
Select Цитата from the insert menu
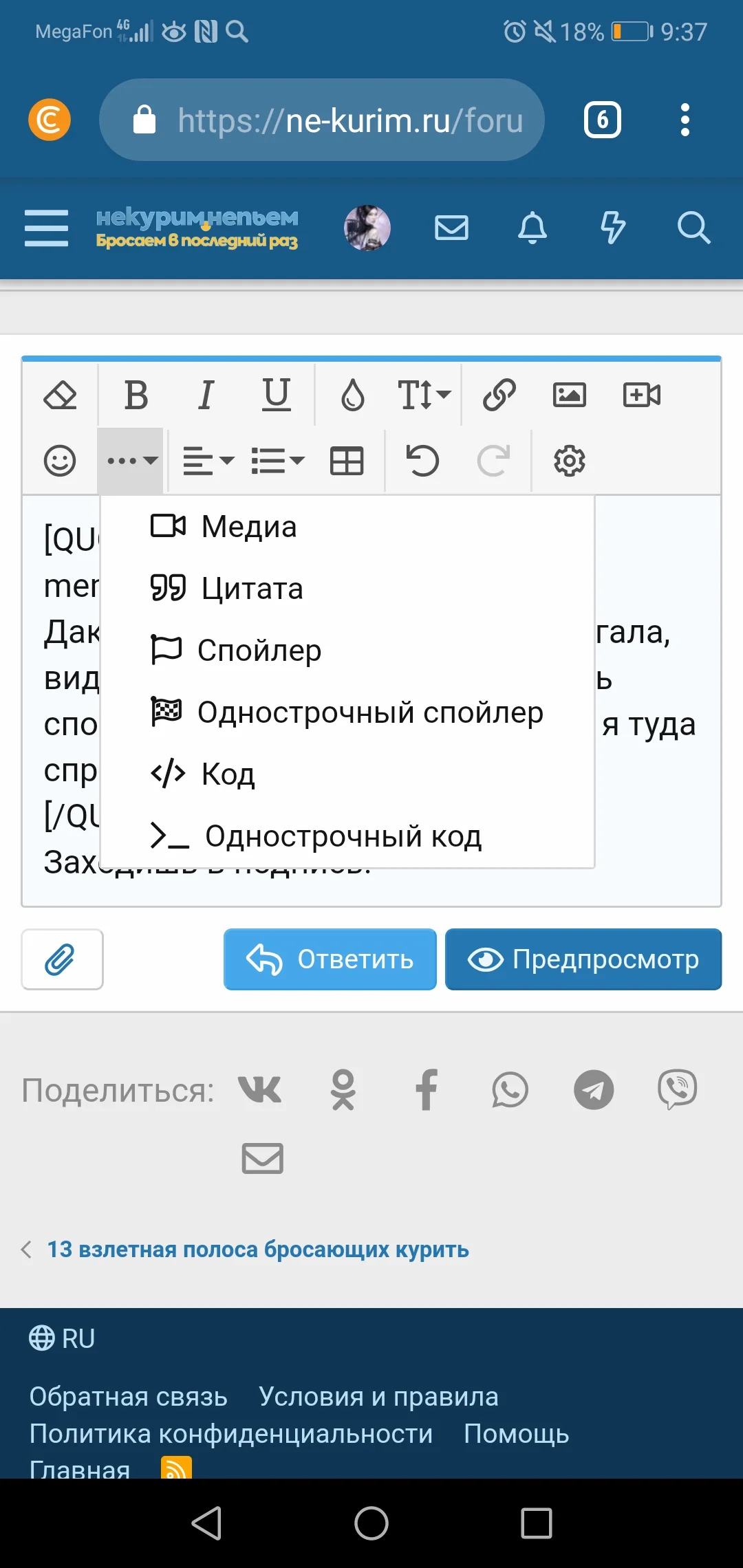[x=347, y=589]
